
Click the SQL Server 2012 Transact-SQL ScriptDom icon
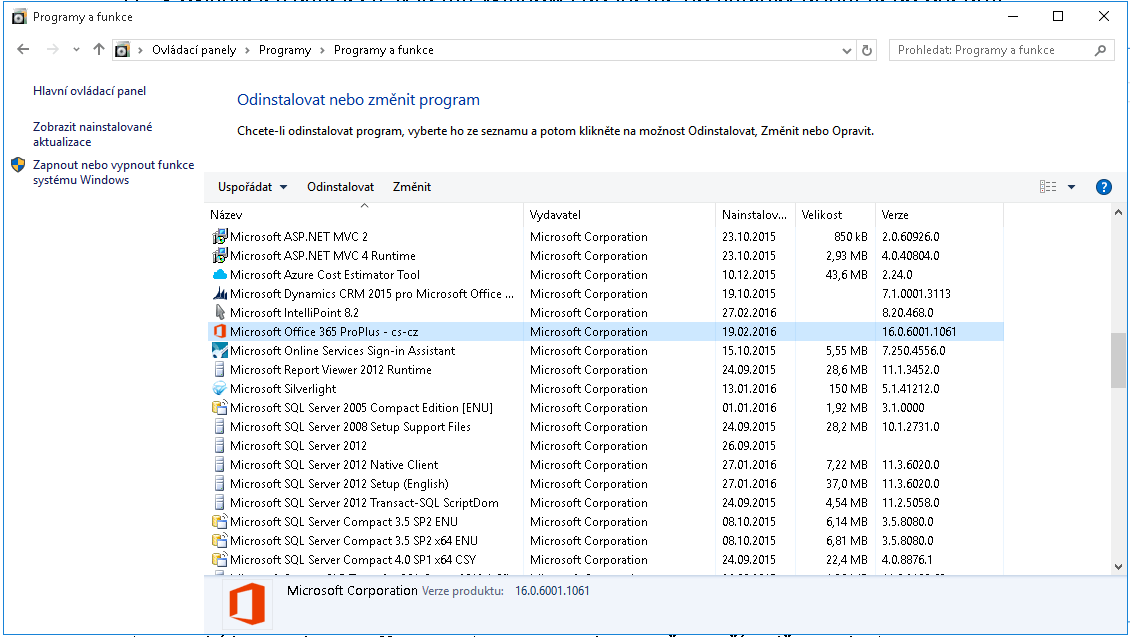coord(220,503)
